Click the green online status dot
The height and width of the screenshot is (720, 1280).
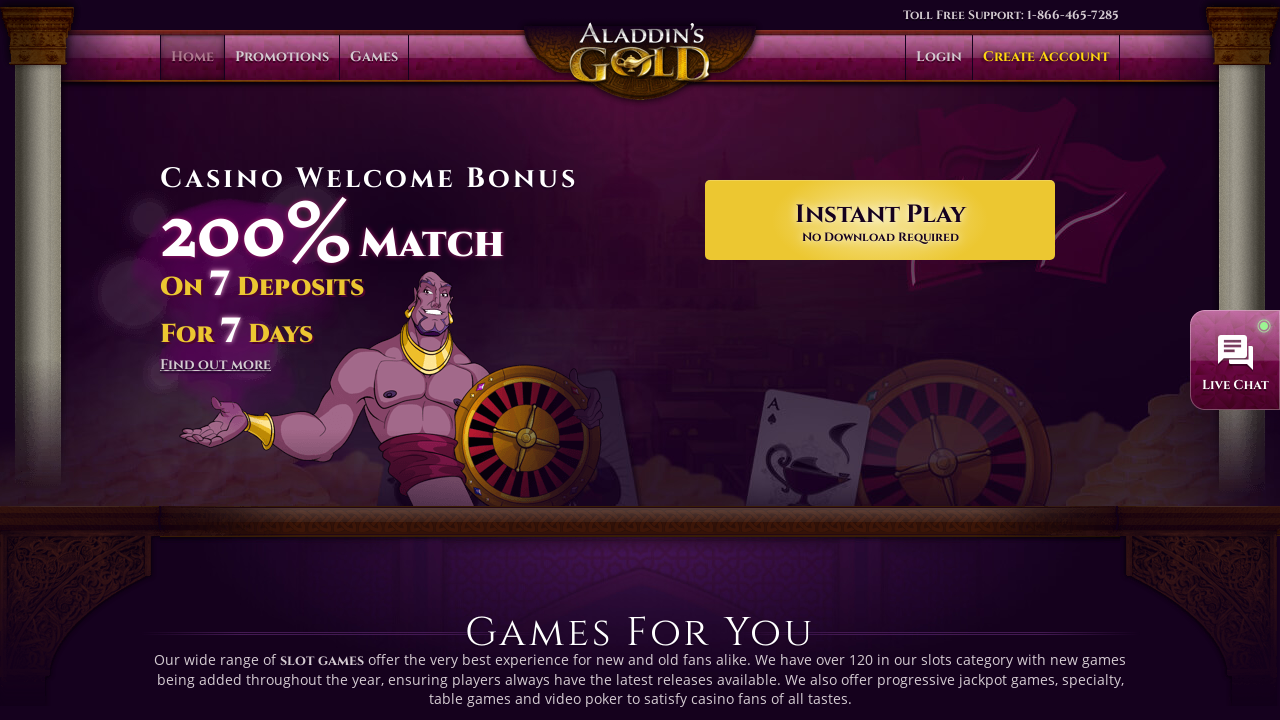(x=1263, y=326)
